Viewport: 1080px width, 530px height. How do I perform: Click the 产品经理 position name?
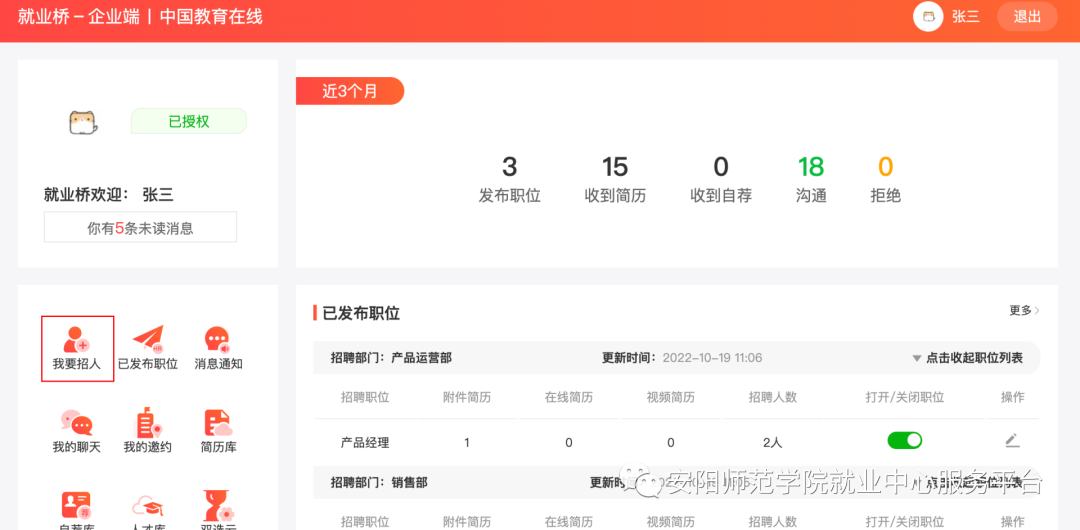coord(365,443)
